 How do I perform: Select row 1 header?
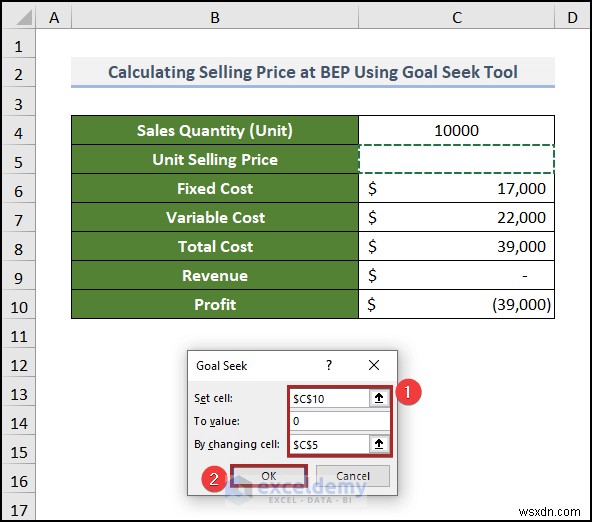pos(18,46)
